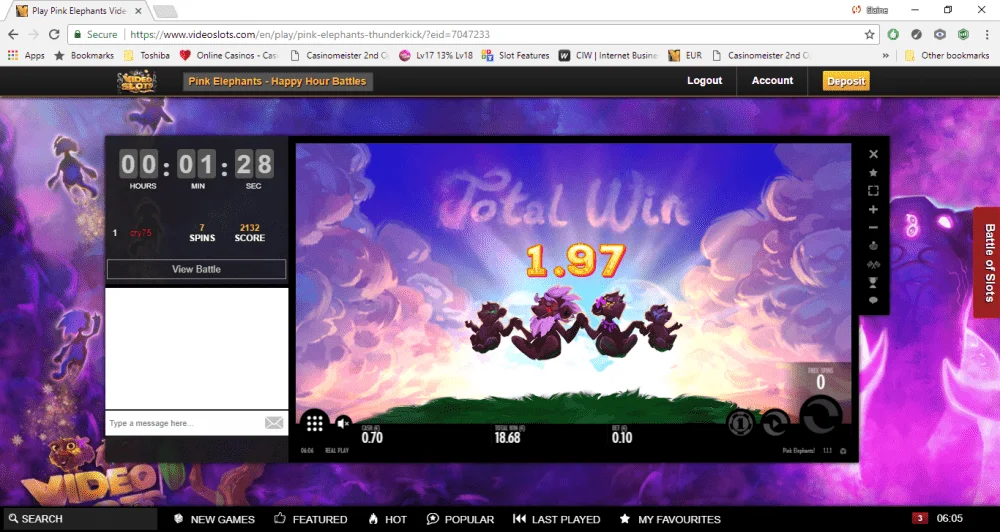Close the Play Pink Elephants browser tab
This screenshot has height=532, width=1000.
(138, 11)
